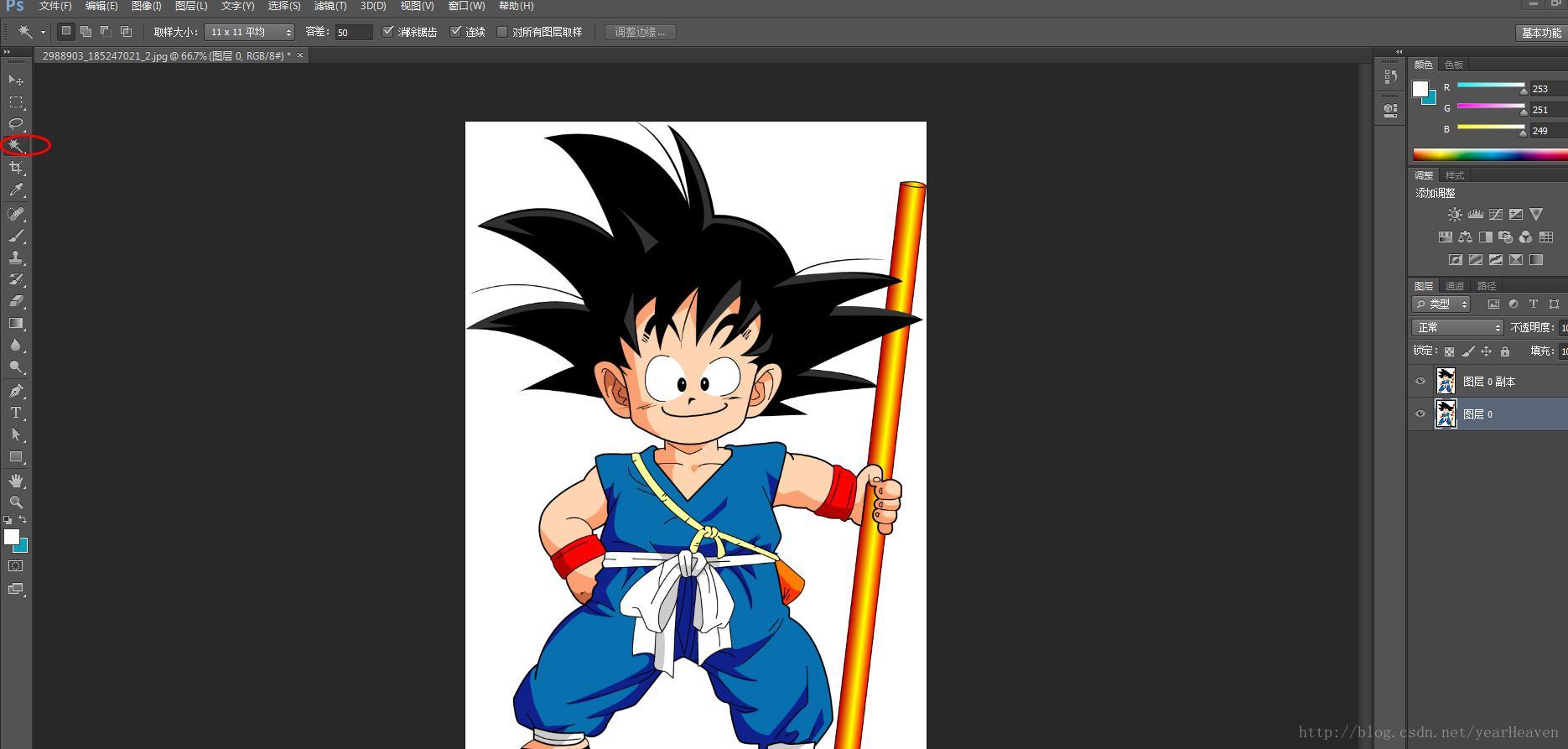Add a Brightness/Contrast adjustment
The image size is (1568, 749).
(x=1455, y=215)
